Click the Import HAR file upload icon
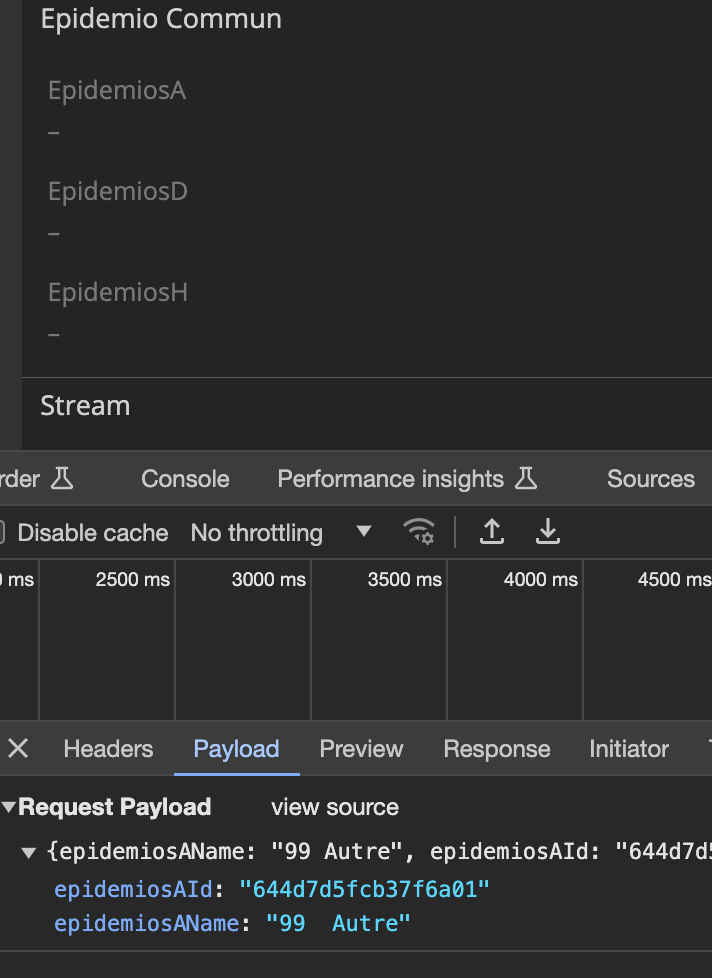 pos(491,532)
